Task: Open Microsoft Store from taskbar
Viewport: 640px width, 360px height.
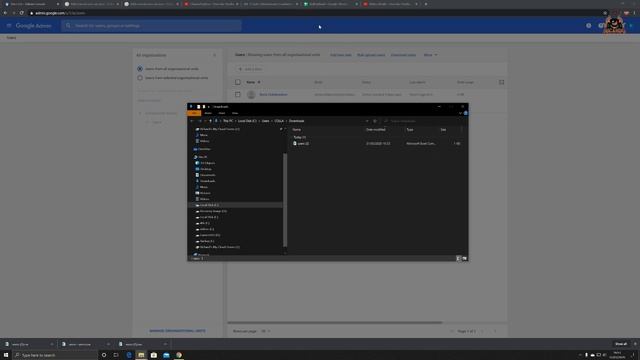Action: click(x=154, y=355)
